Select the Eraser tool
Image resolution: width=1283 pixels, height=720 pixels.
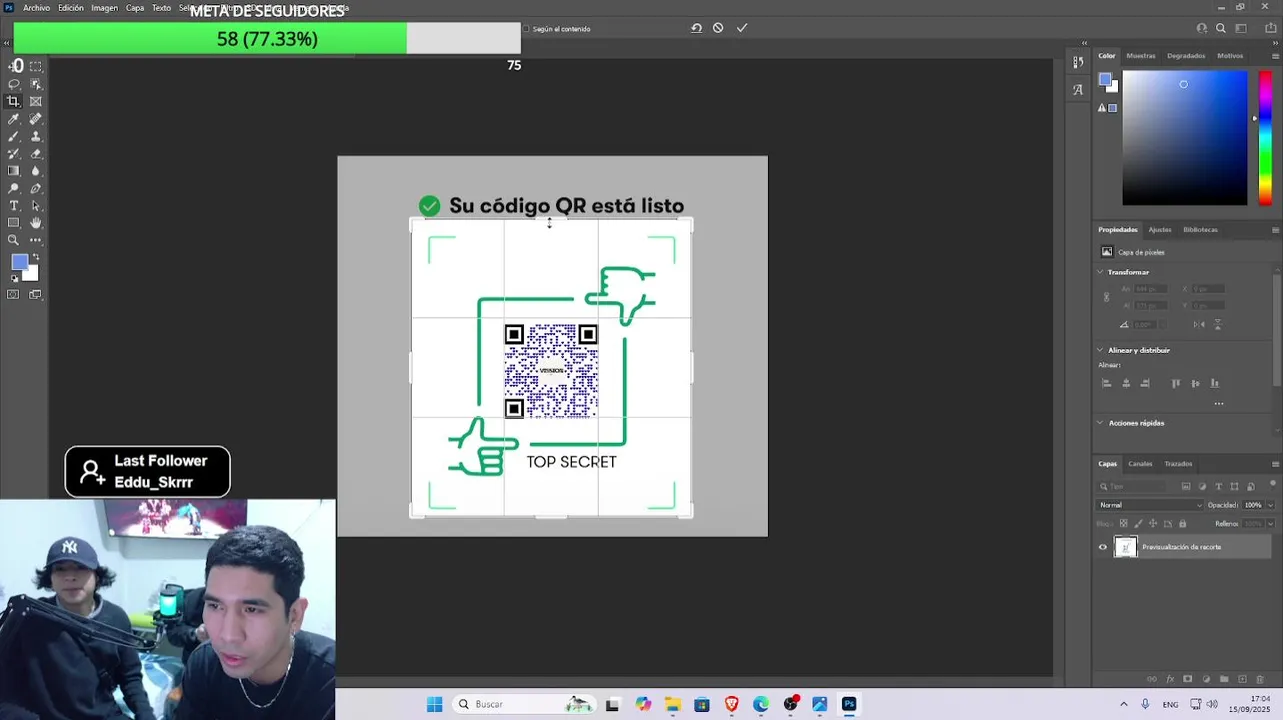pyautogui.click(x=36, y=153)
